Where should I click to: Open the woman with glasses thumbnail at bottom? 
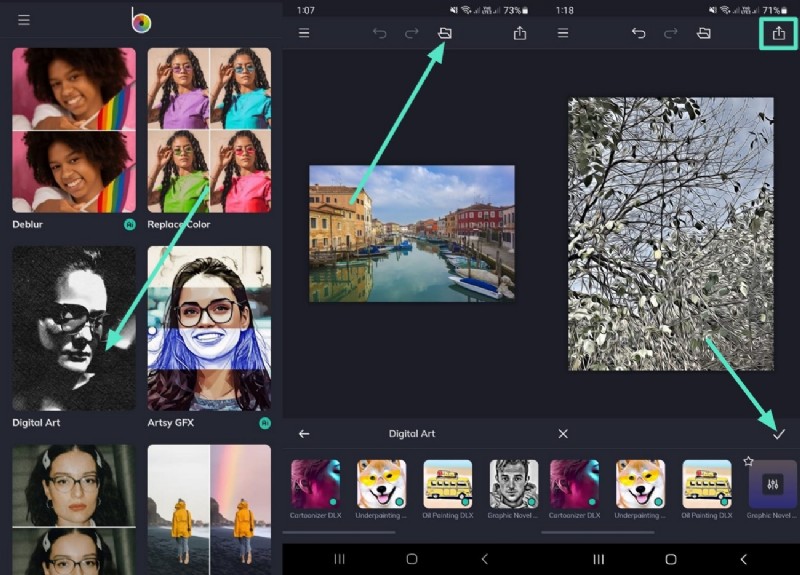(74, 509)
